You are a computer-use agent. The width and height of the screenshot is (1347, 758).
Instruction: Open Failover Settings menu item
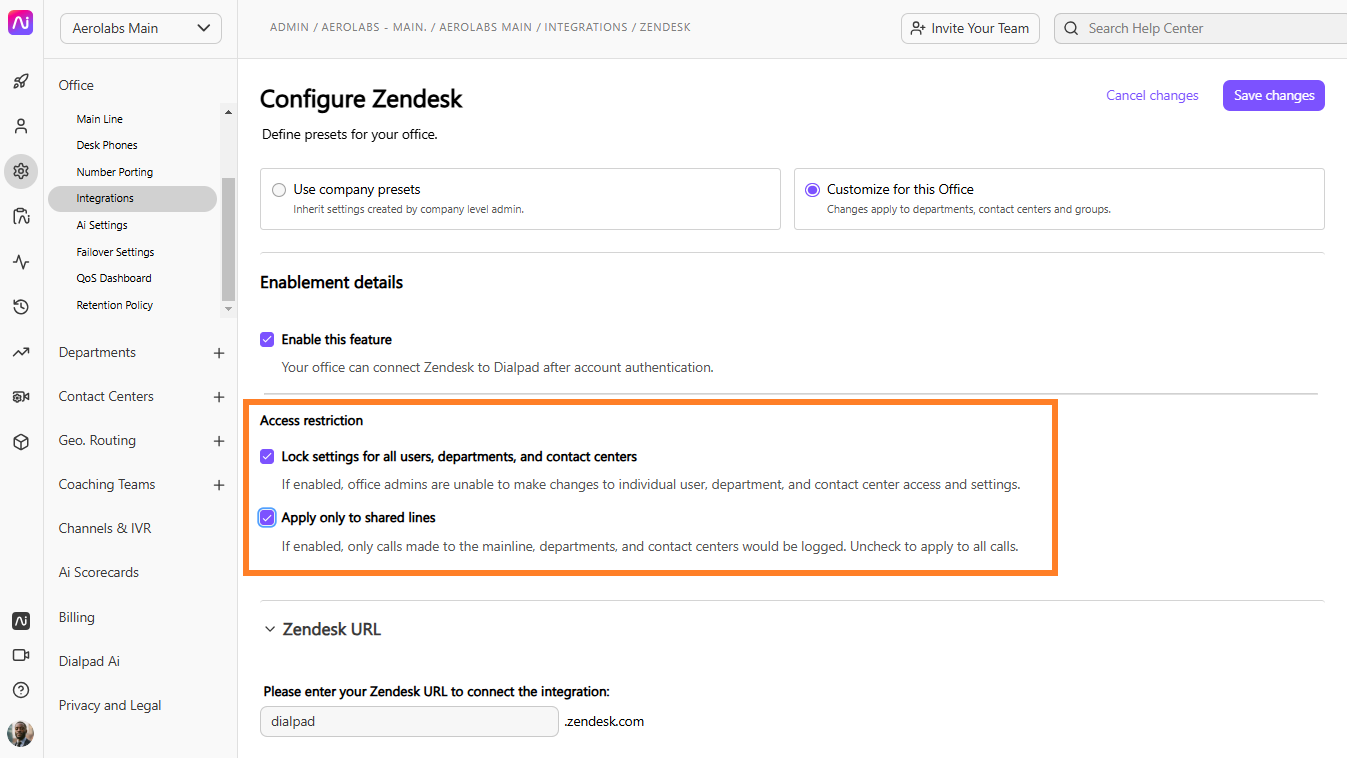coord(115,252)
